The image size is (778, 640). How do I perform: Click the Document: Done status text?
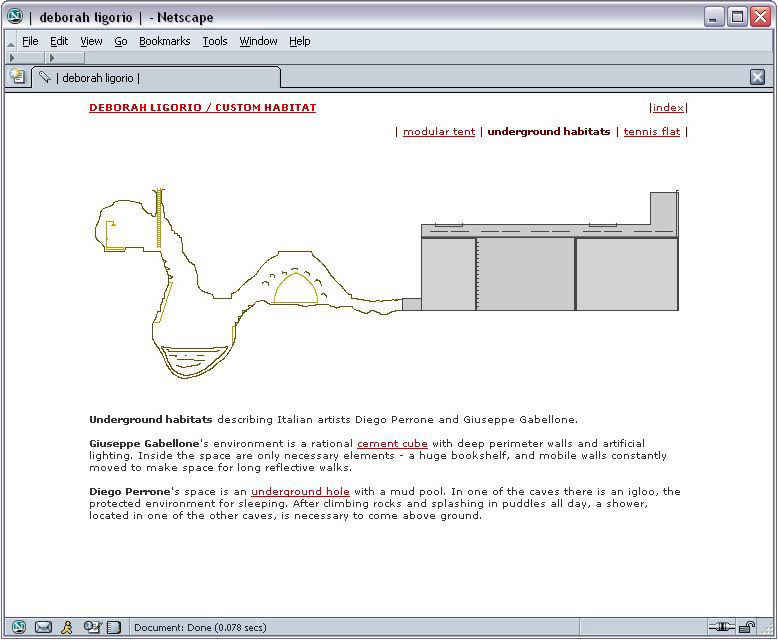[x=200, y=628]
